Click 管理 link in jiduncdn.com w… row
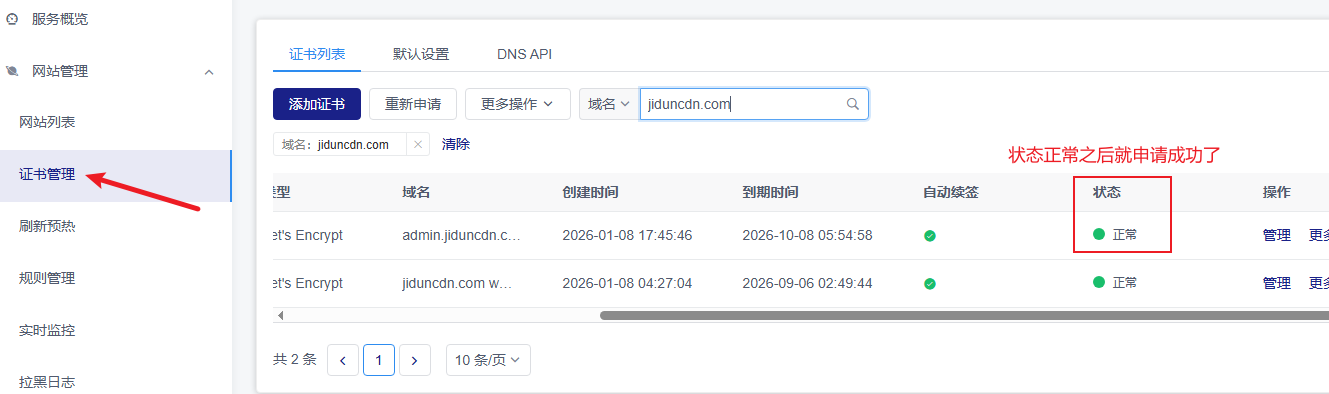This screenshot has width=1329, height=394. pos(1276,283)
